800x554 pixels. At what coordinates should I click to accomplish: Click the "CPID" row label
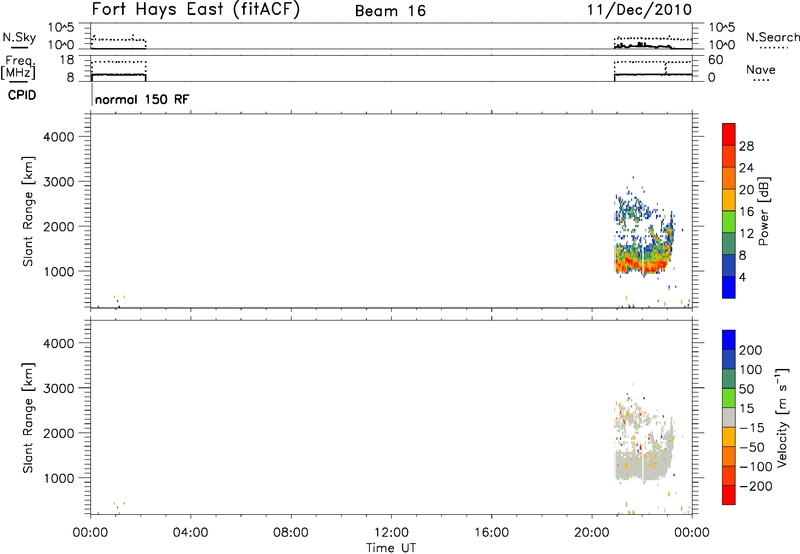(22, 95)
